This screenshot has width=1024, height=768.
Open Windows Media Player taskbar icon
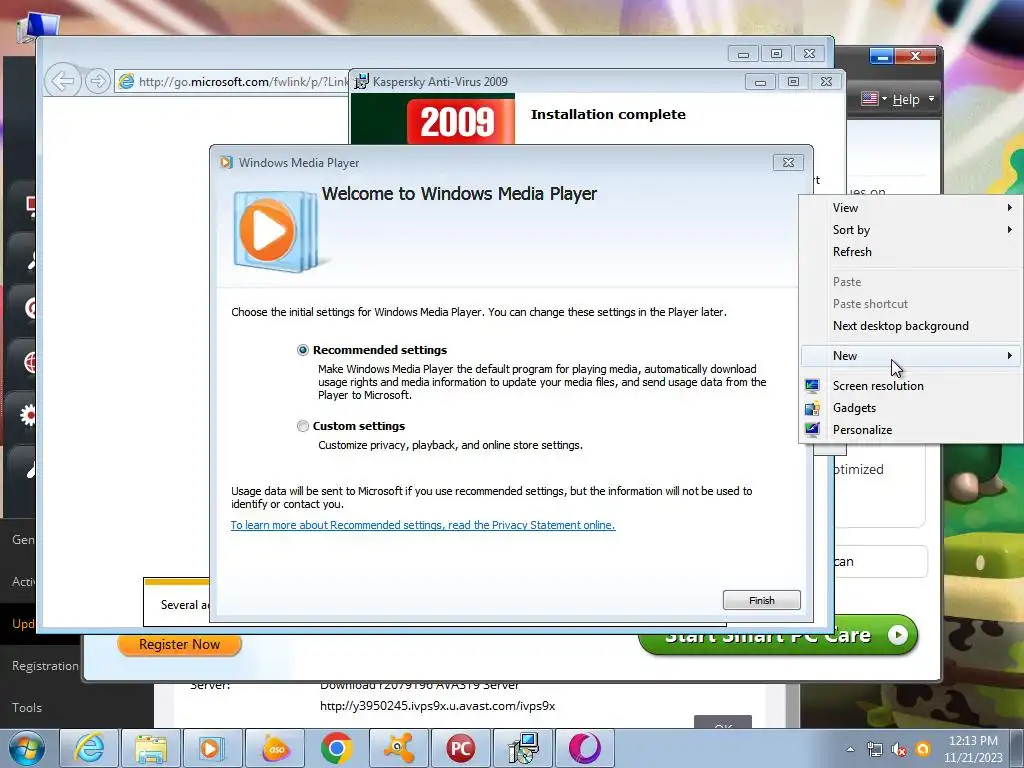pyautogui.click(x=212, y=748)
